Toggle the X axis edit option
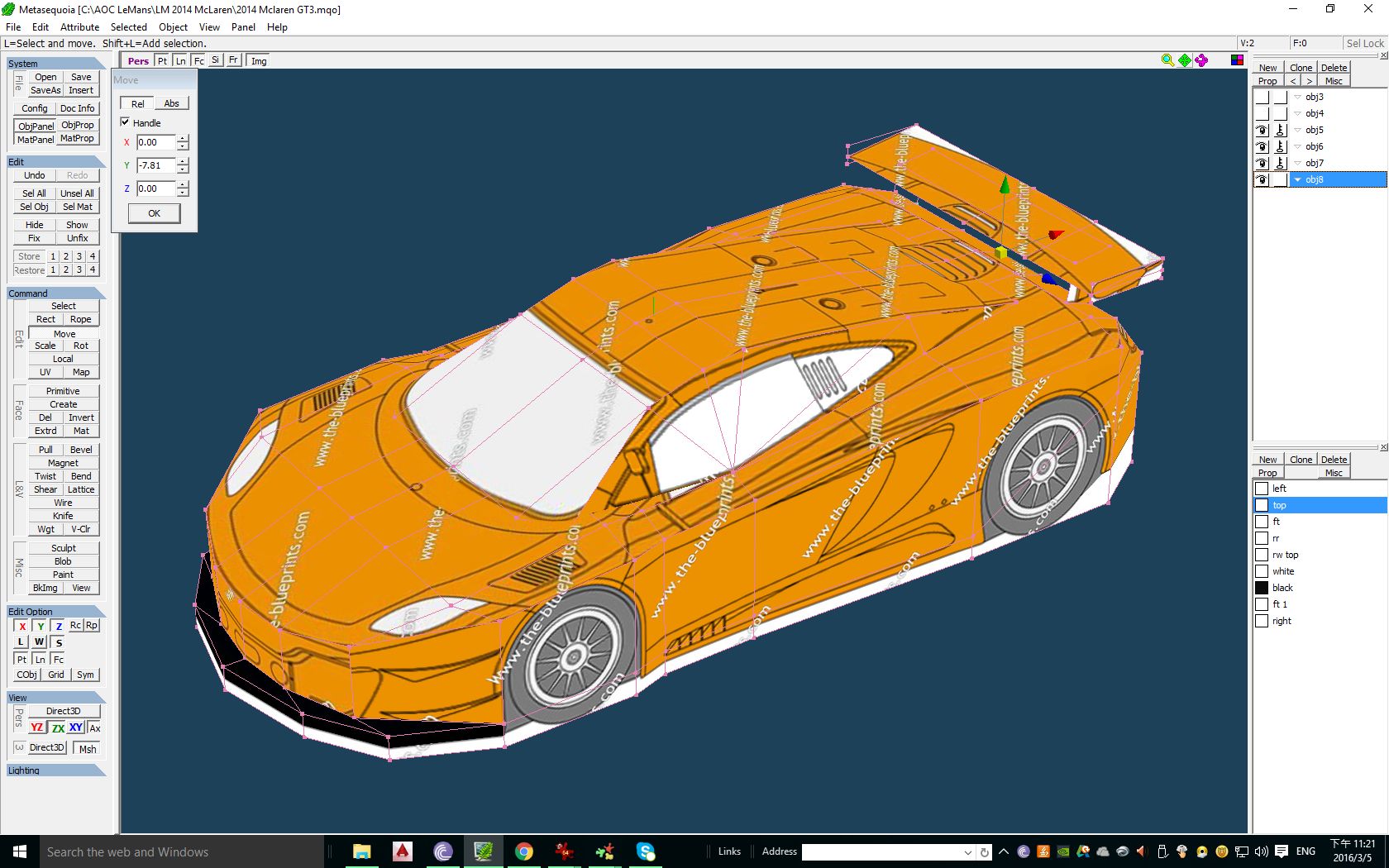This screenshot has width=1389, height=868. 22,626
